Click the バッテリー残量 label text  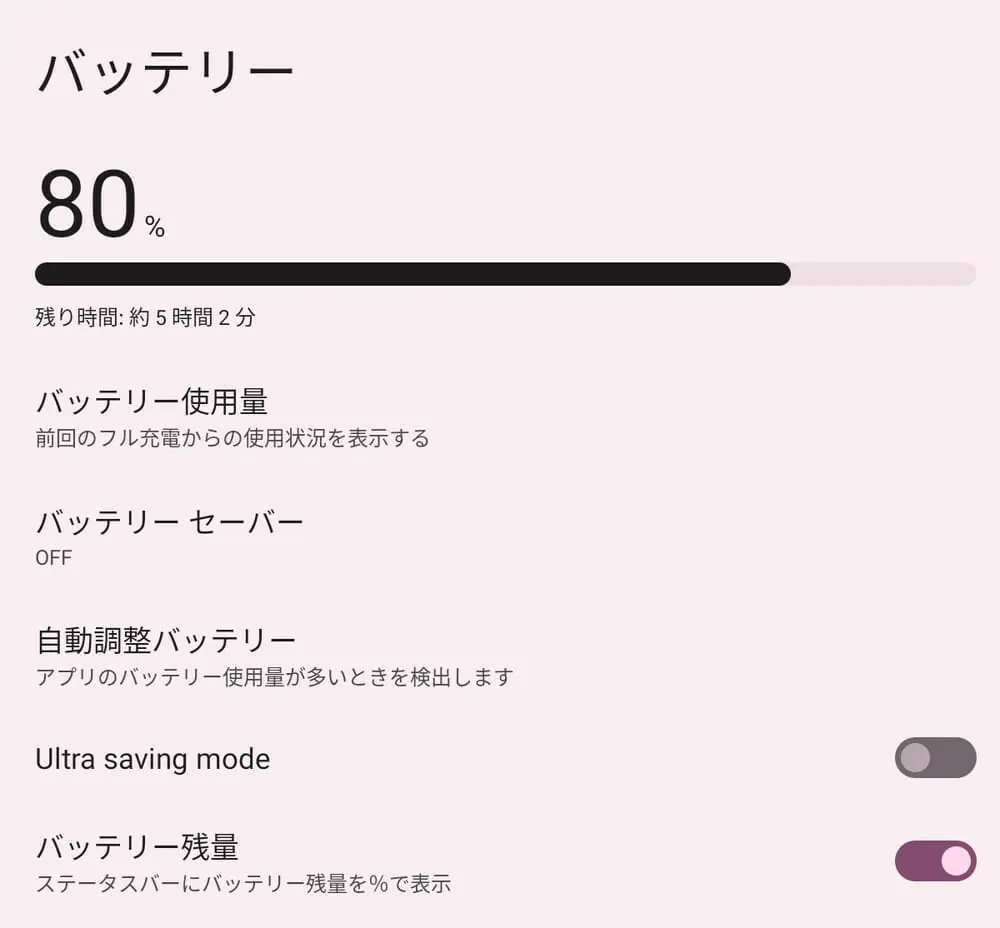coord(138,847)
